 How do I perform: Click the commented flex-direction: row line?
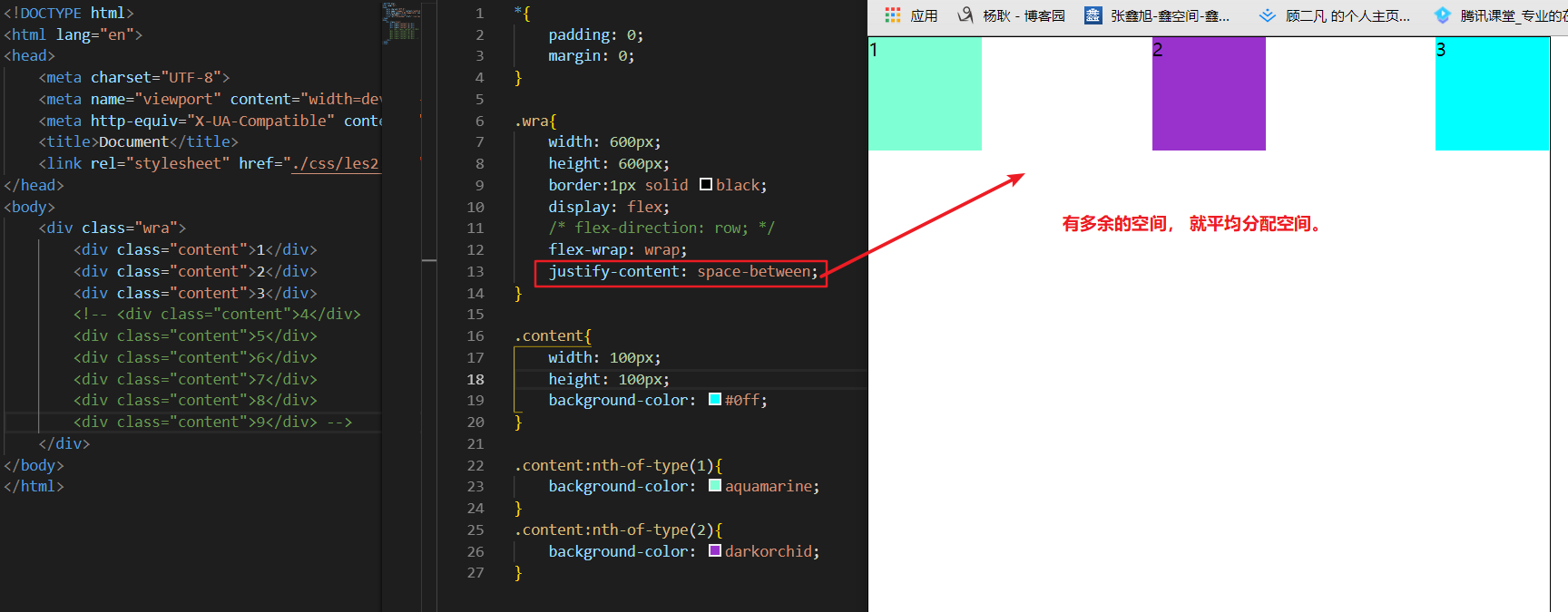[661, 228]
